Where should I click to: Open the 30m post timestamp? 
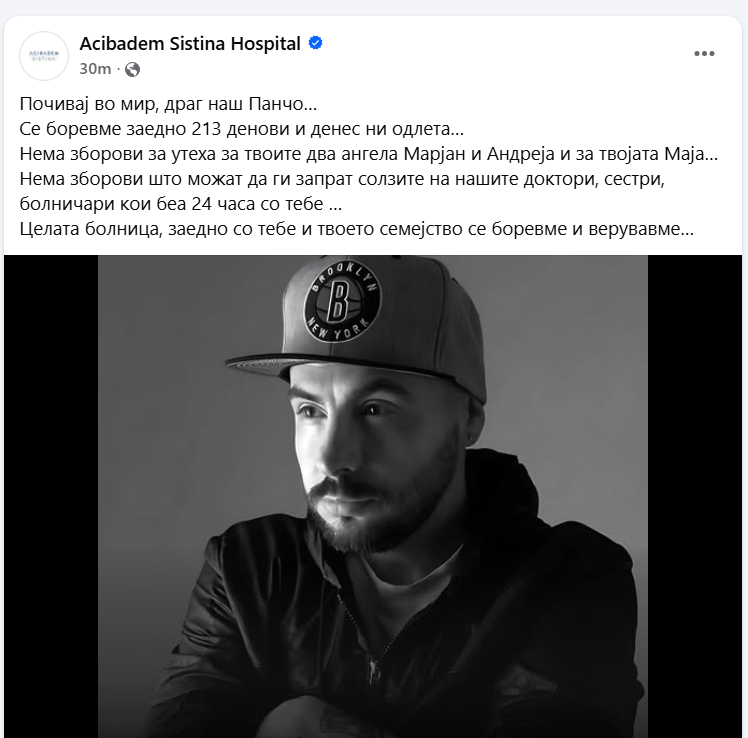pos(95,69)
